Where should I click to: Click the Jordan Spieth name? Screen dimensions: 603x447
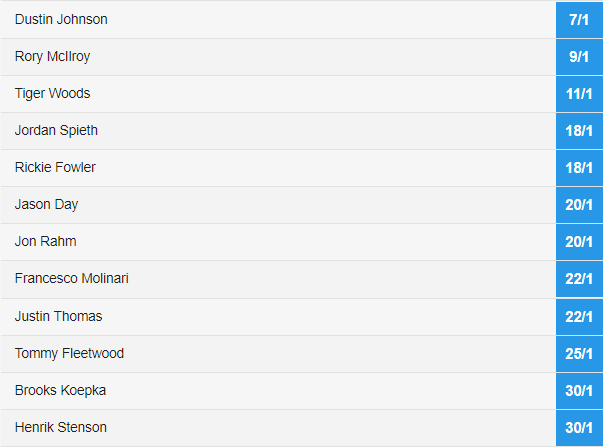click(x=56, y=131)
